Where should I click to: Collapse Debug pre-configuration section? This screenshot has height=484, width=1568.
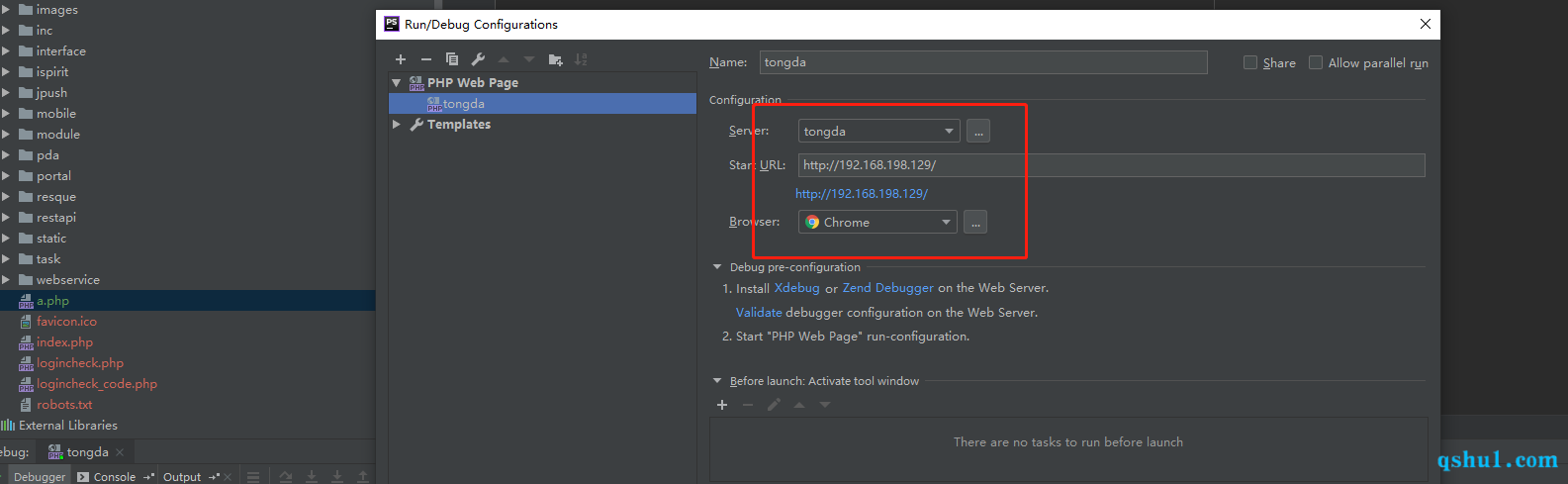[x=717, y=267]
